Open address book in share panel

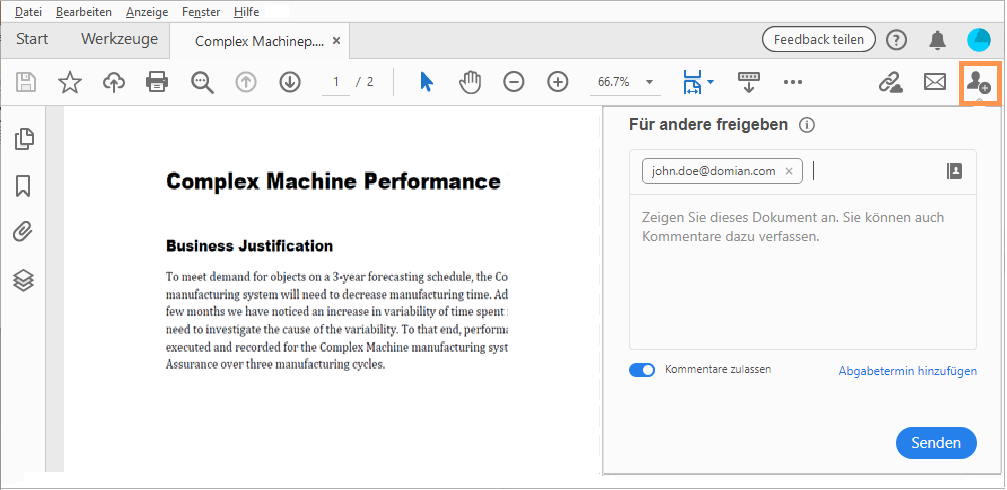(x=954, y=171)
